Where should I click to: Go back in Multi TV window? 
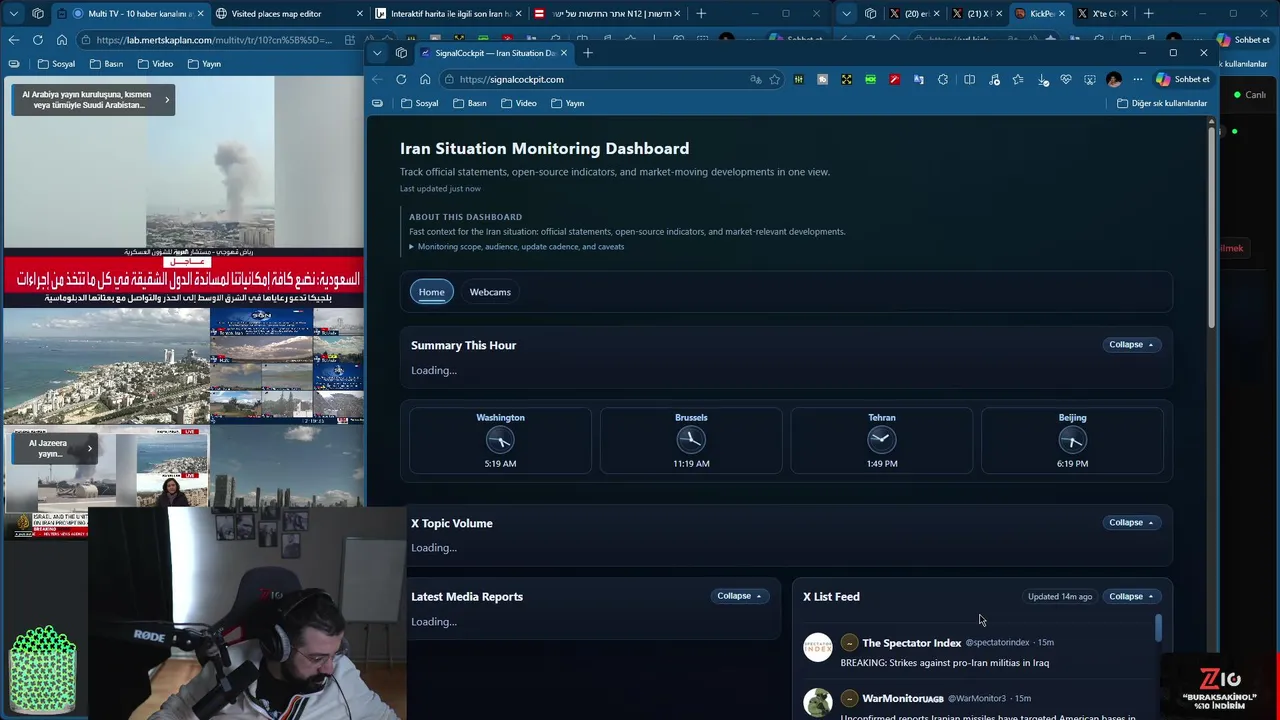click(14, 40)
